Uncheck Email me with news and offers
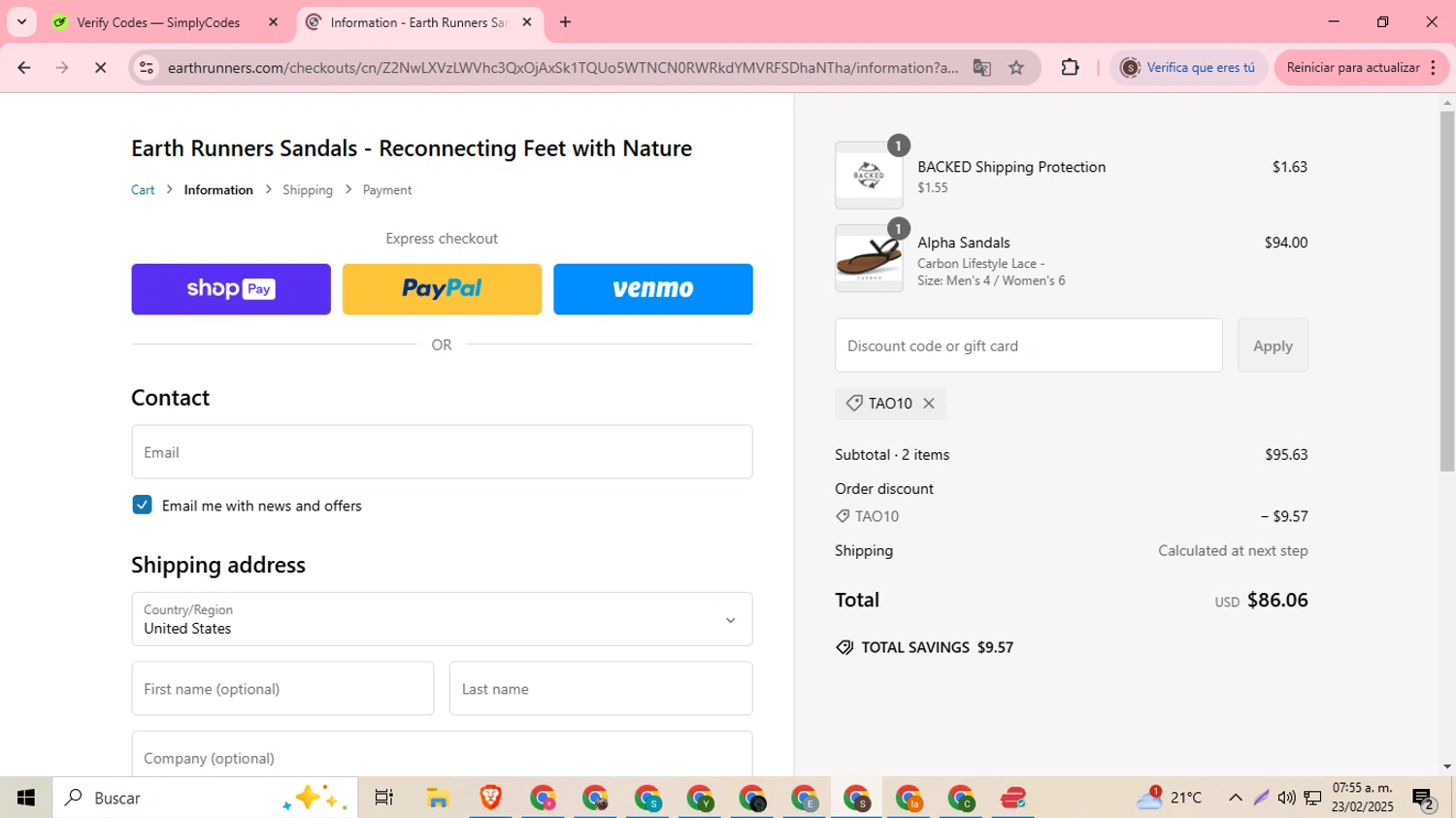This screenshot has width=1456, height=818. 142,505
